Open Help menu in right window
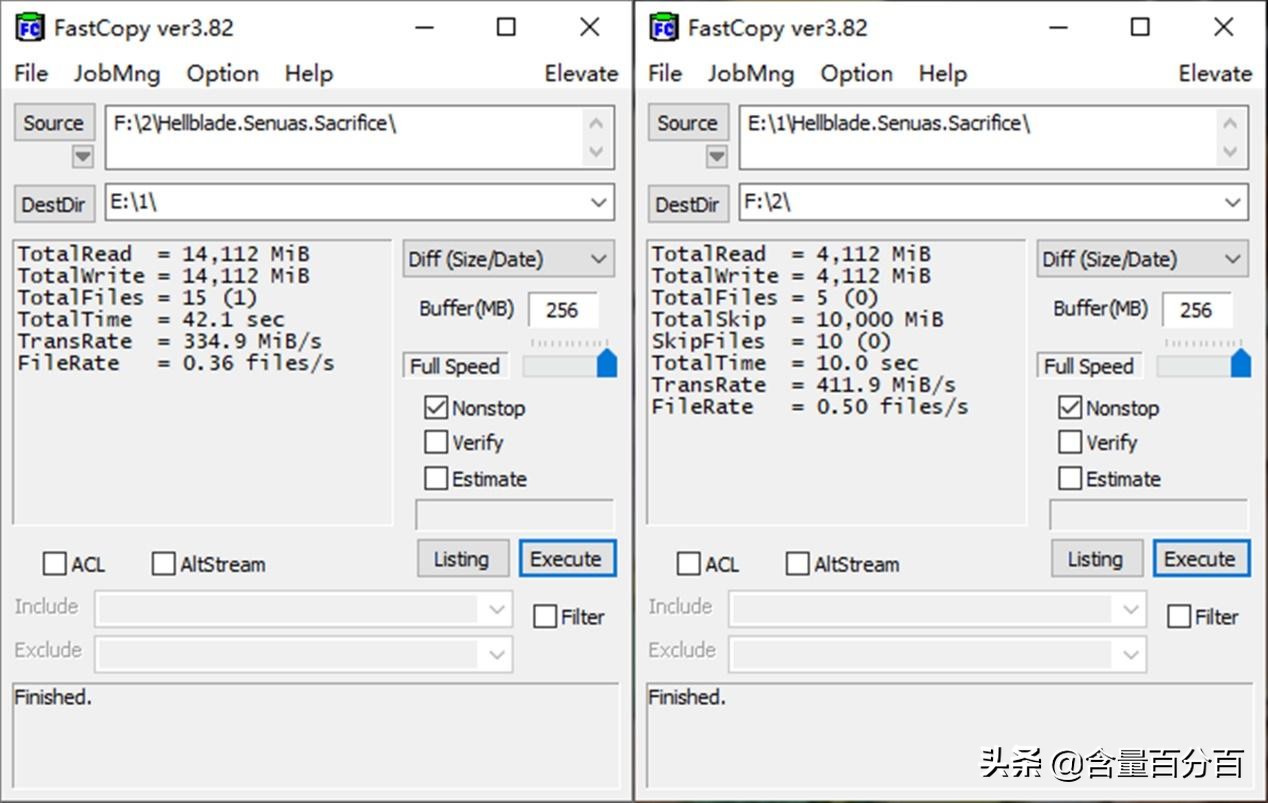Image resolution: width=1268 pixels, height=803 pixels. click(x=942, y=73)
